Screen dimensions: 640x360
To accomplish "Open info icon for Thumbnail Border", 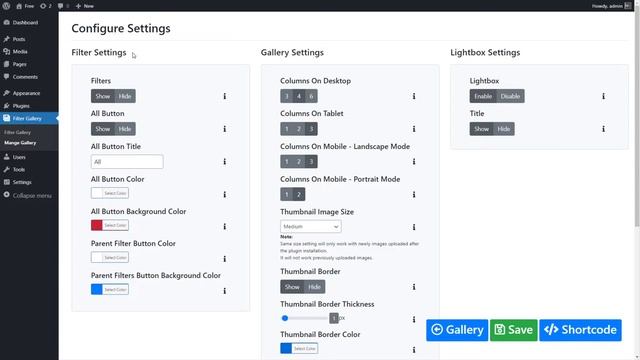I will pos(414,287).
